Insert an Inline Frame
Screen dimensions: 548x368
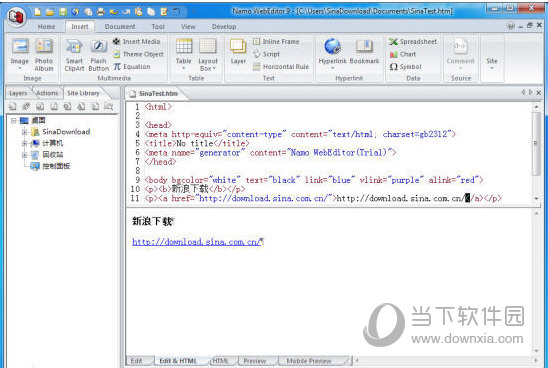click(x=276, y=42)
